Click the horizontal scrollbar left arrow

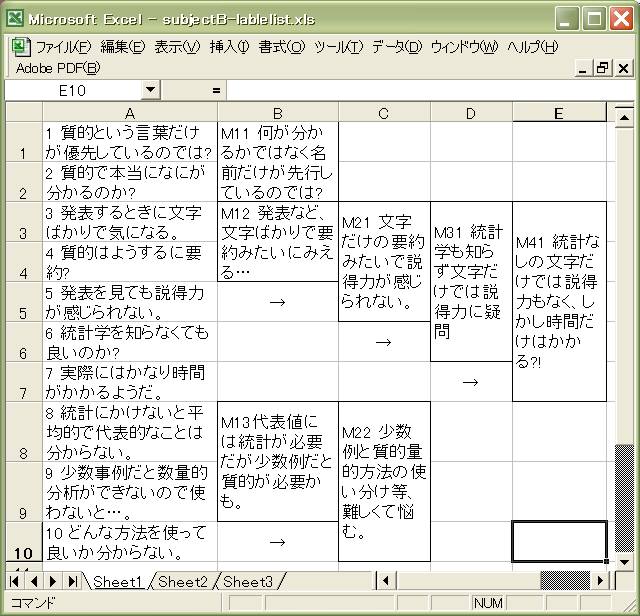click(385, 580)
